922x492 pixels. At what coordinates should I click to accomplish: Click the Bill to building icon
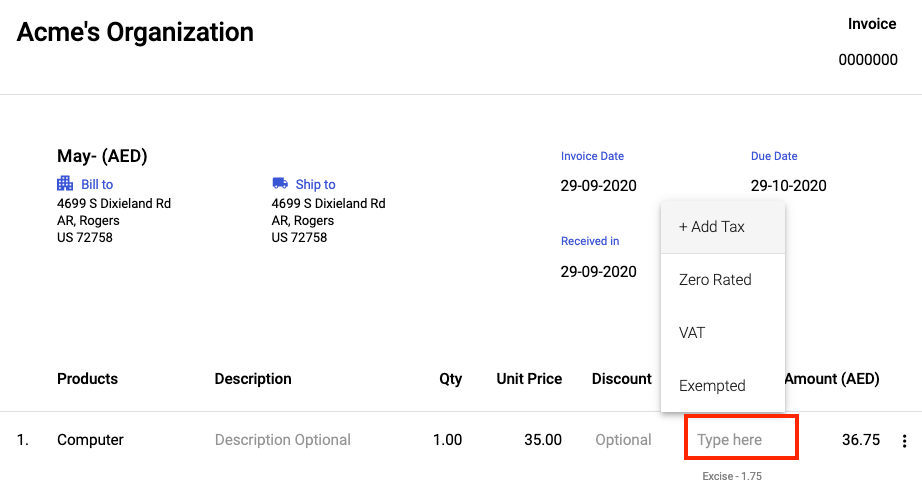click(x=65, y=184)
